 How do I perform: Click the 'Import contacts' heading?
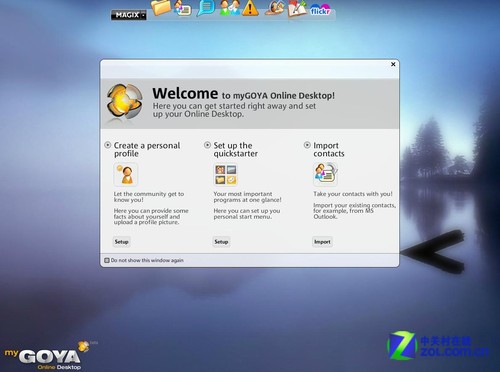pyautogui.click(x=329, y=149)
